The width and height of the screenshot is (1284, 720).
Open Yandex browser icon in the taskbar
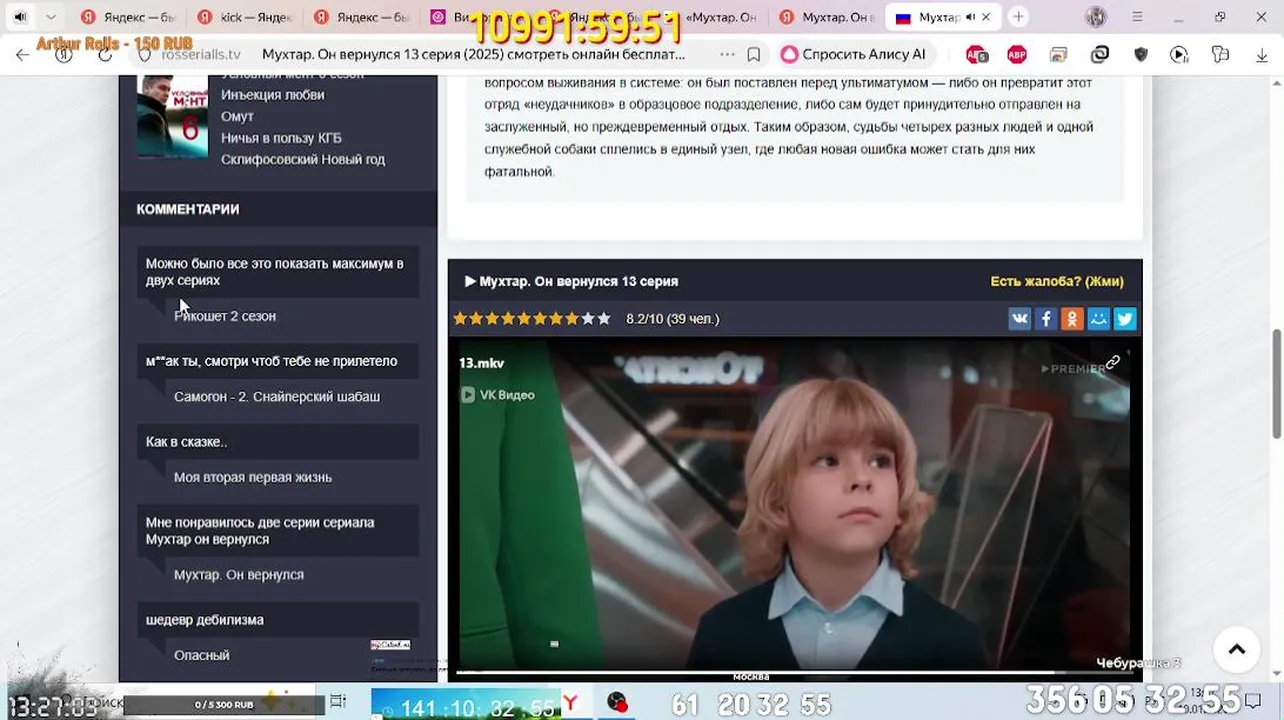569,703
